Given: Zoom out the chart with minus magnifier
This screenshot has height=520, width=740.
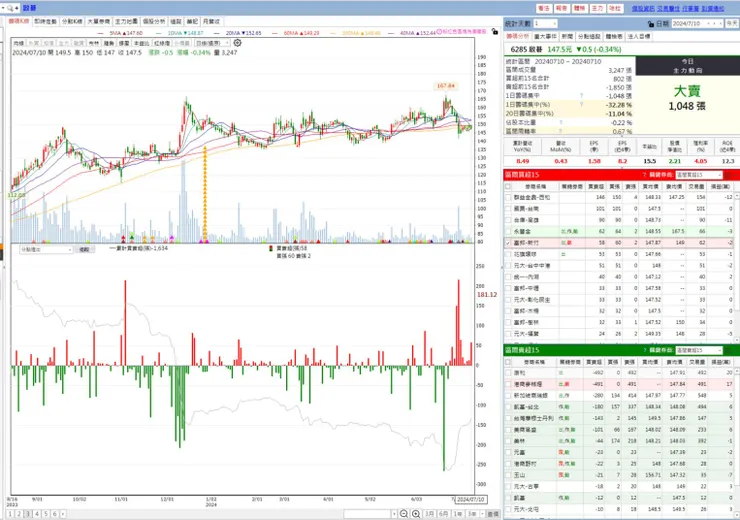Looking at the screenshot, I should (x=404, y=514).
